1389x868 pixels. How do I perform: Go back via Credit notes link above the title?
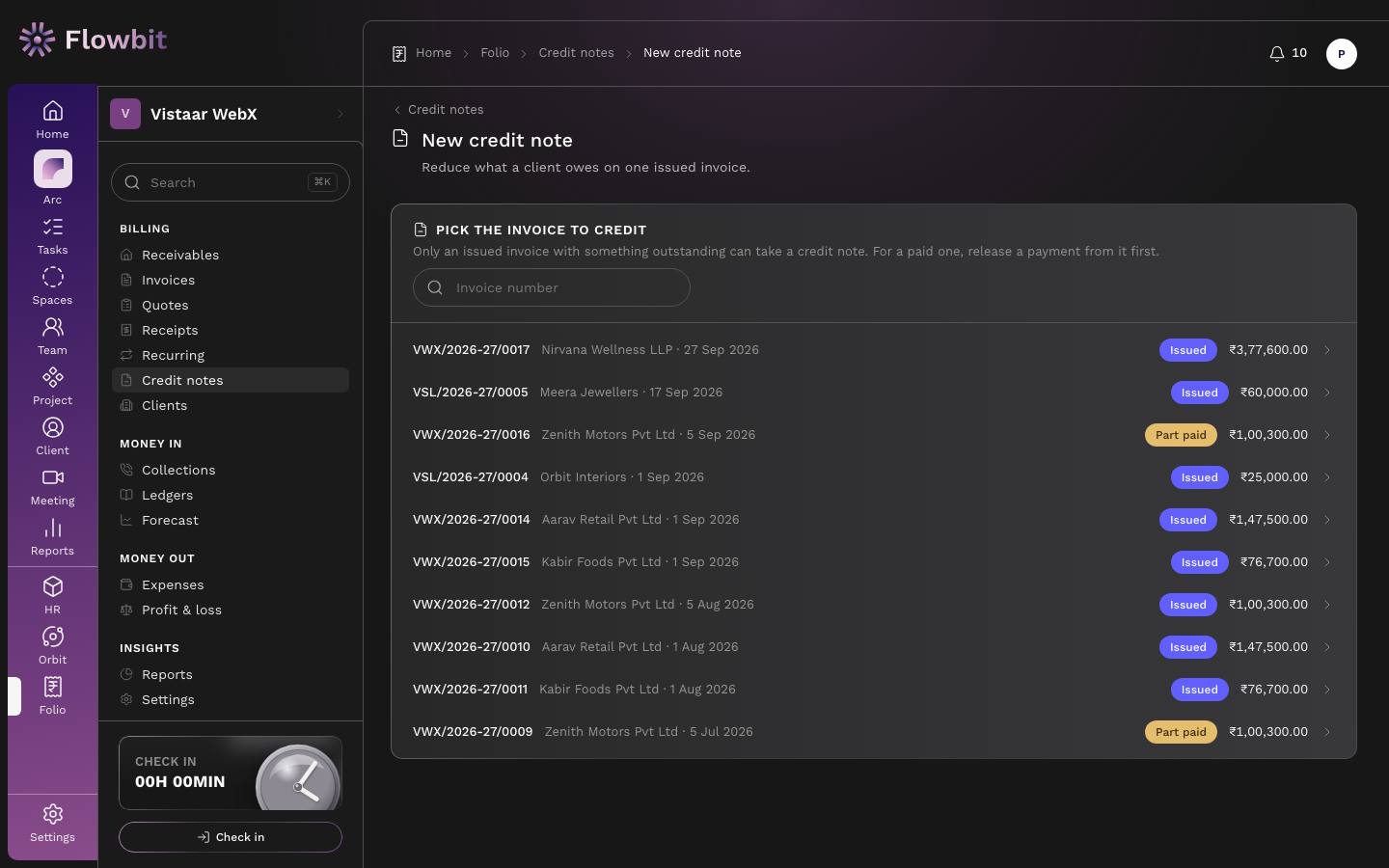coord(439,109)
